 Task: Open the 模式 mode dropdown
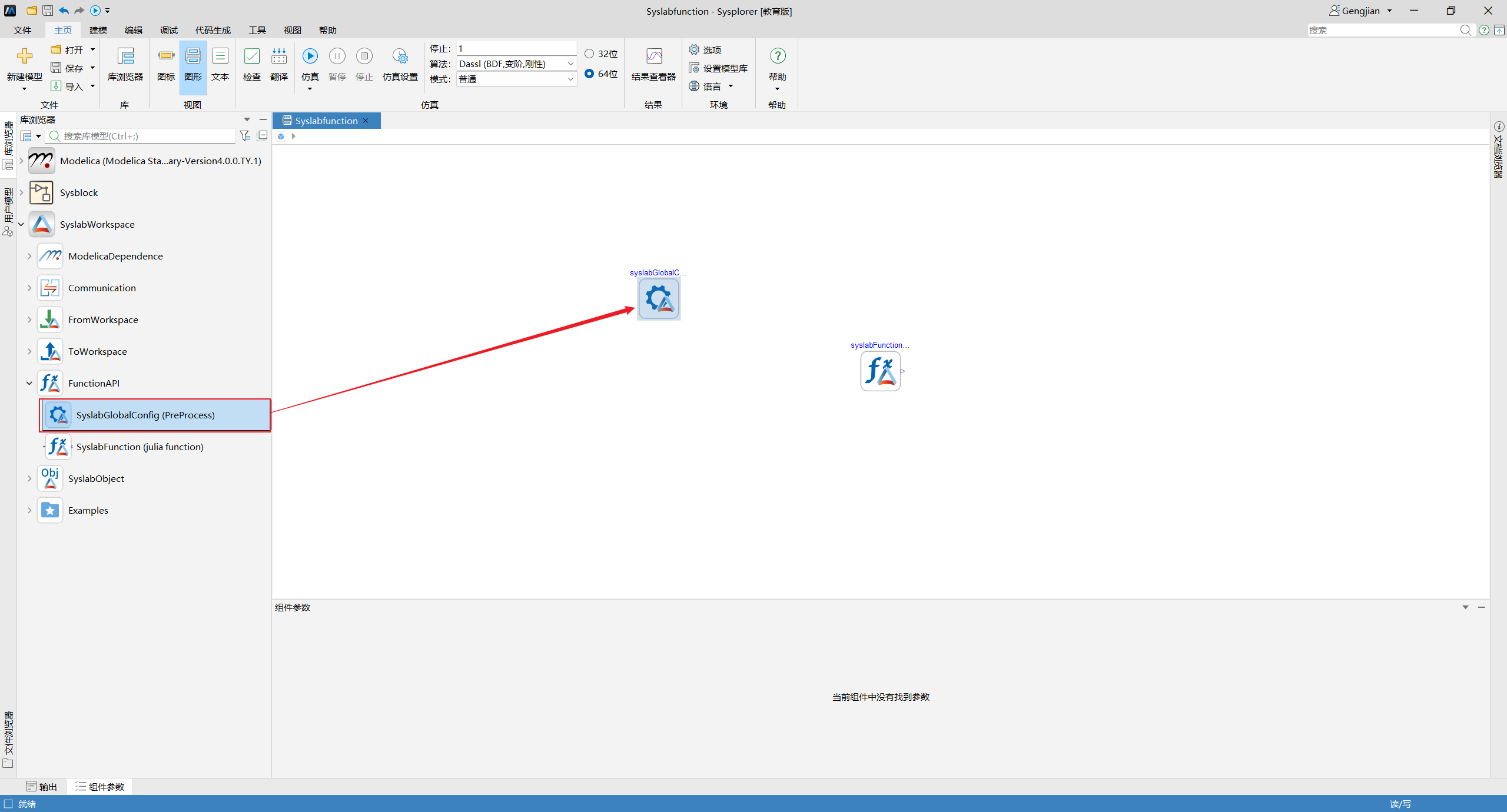pyautogui.click(x=570, y=79)
